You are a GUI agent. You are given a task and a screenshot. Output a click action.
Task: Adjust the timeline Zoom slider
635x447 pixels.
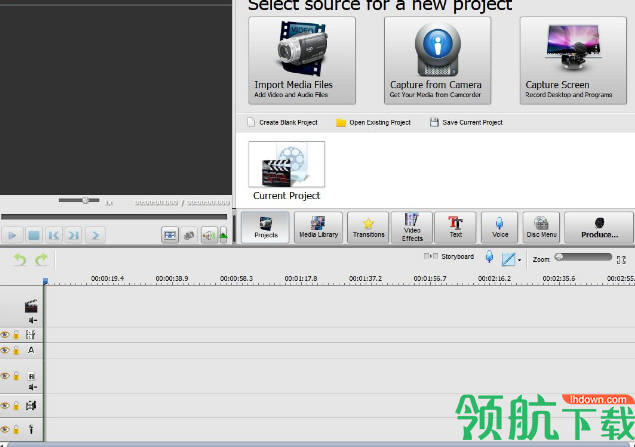[x=584, y=257]
